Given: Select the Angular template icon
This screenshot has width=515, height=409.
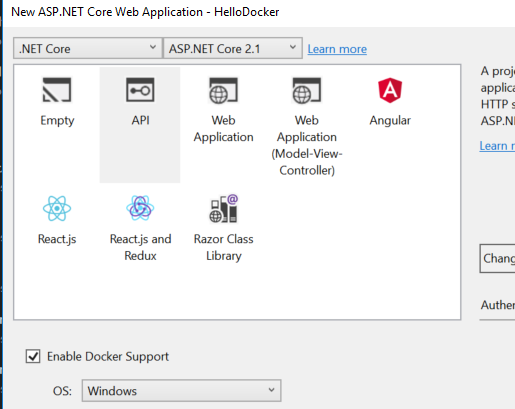Looking at the screenshot, I should click(390, 90).
